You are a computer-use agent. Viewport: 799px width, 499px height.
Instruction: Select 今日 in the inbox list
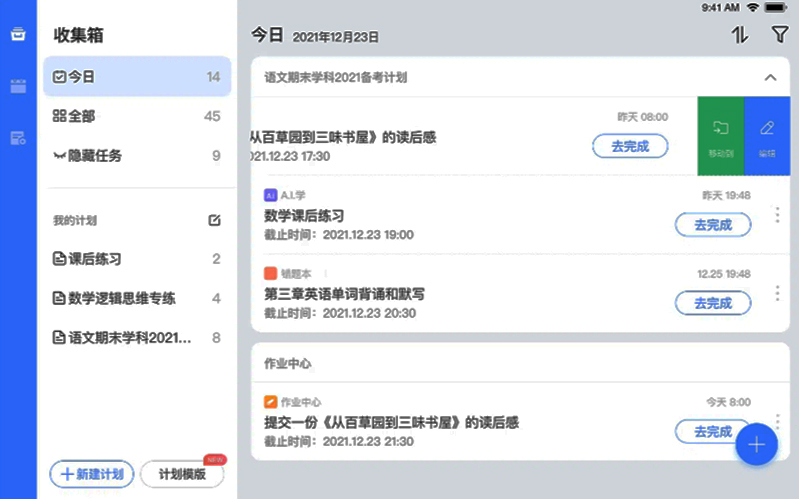coord(137,77)
